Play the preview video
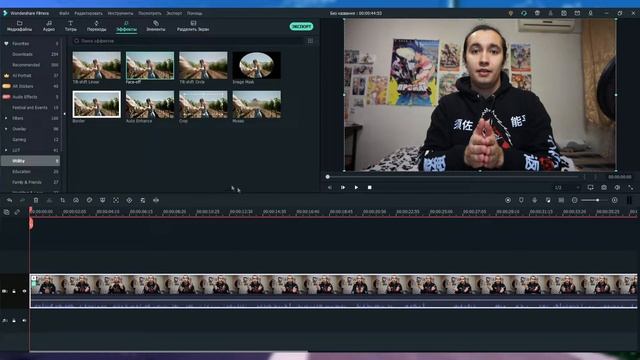Viewport: 640px width, 360px height. click(x=356, y=187)
